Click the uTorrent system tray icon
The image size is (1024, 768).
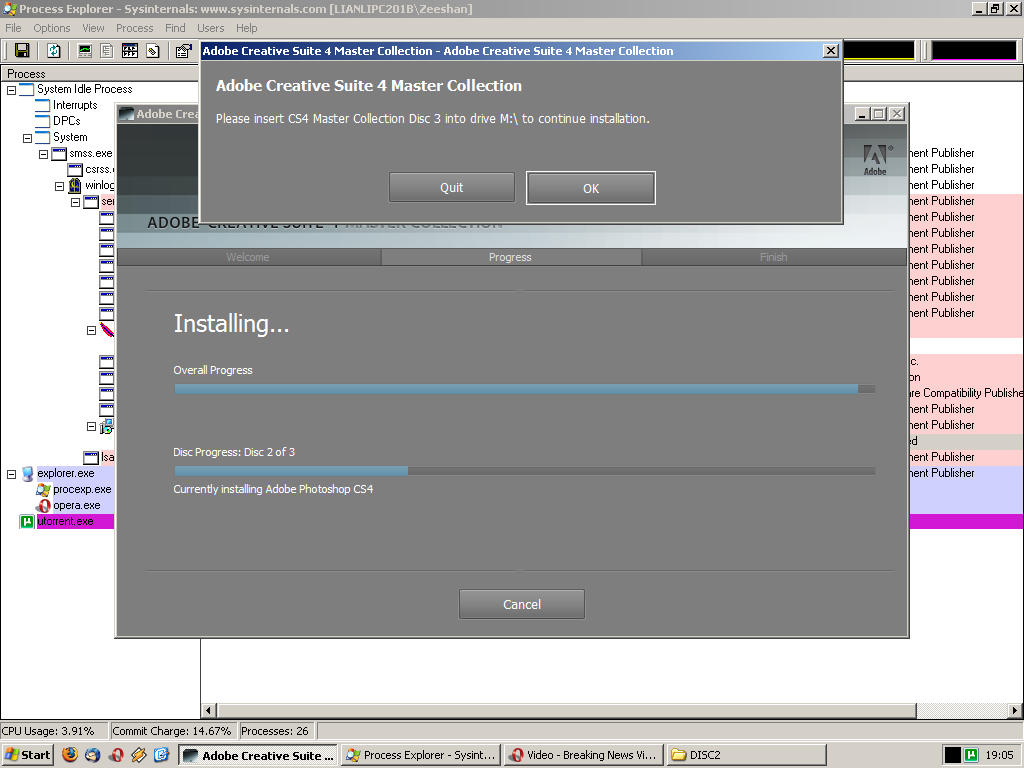click(x=971, y=755)
